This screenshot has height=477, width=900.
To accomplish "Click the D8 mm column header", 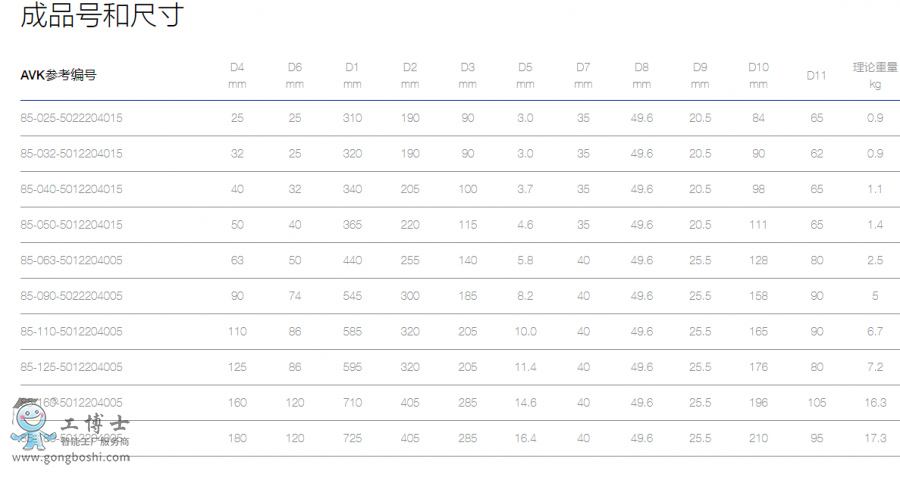I will (x=642, y=75).
